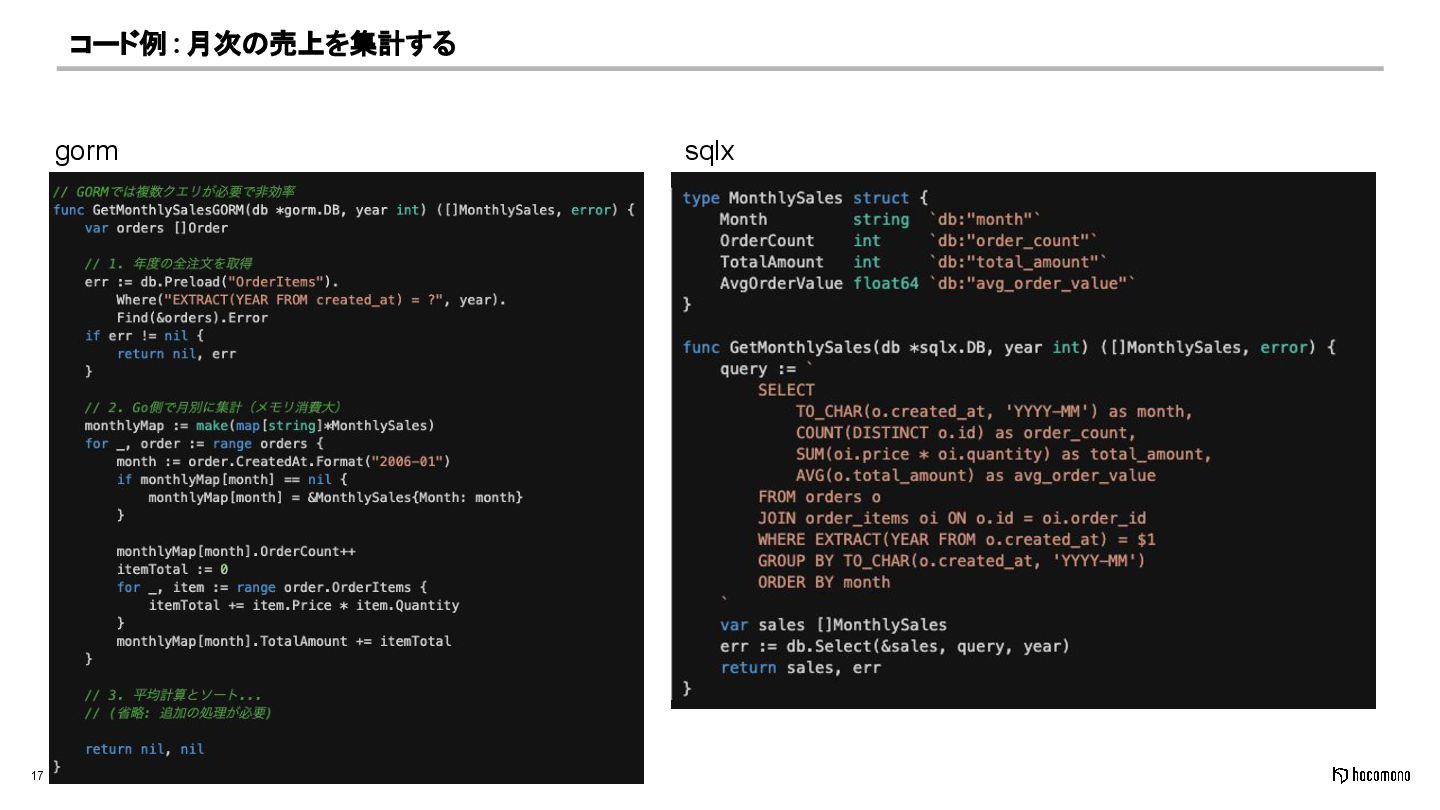This screenshot has width=1440, height=810.
Task: Click the line 'return sales, err'
Action: tap(800, 668)
